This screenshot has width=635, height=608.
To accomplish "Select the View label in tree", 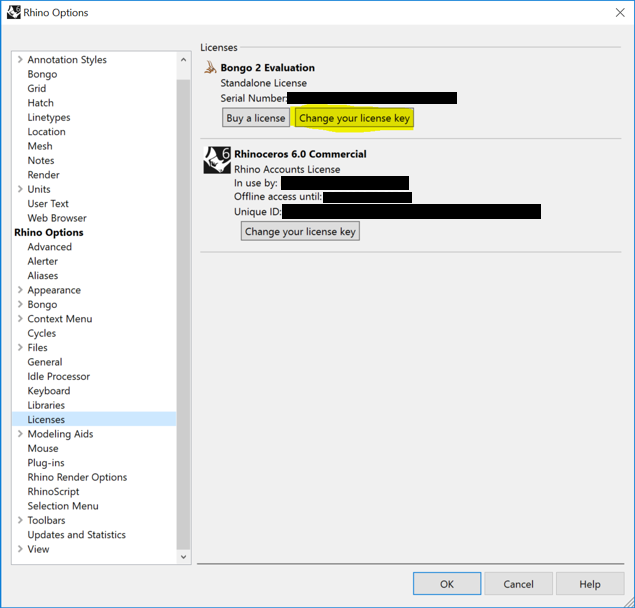I will pos(38,549).
